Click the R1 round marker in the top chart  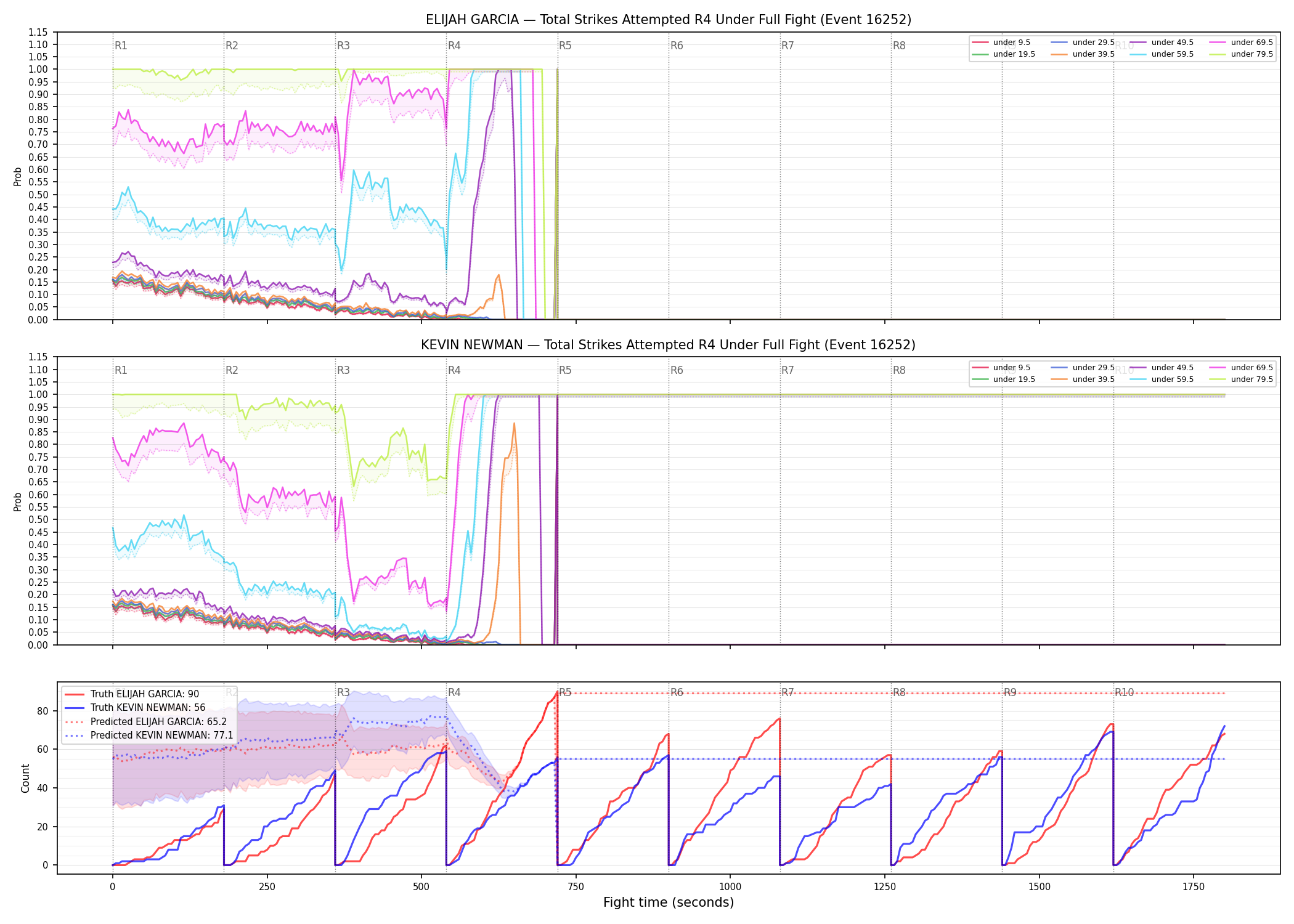click(x=121, y=46)
